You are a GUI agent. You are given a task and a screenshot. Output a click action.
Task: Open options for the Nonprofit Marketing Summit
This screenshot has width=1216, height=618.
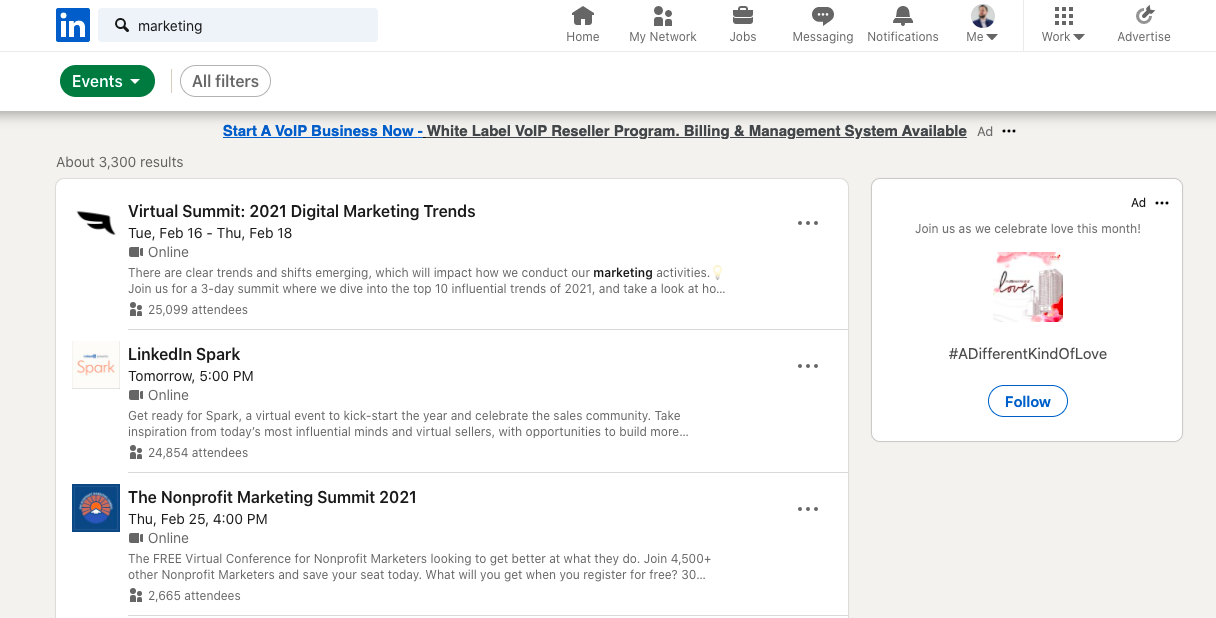[807, 509]
